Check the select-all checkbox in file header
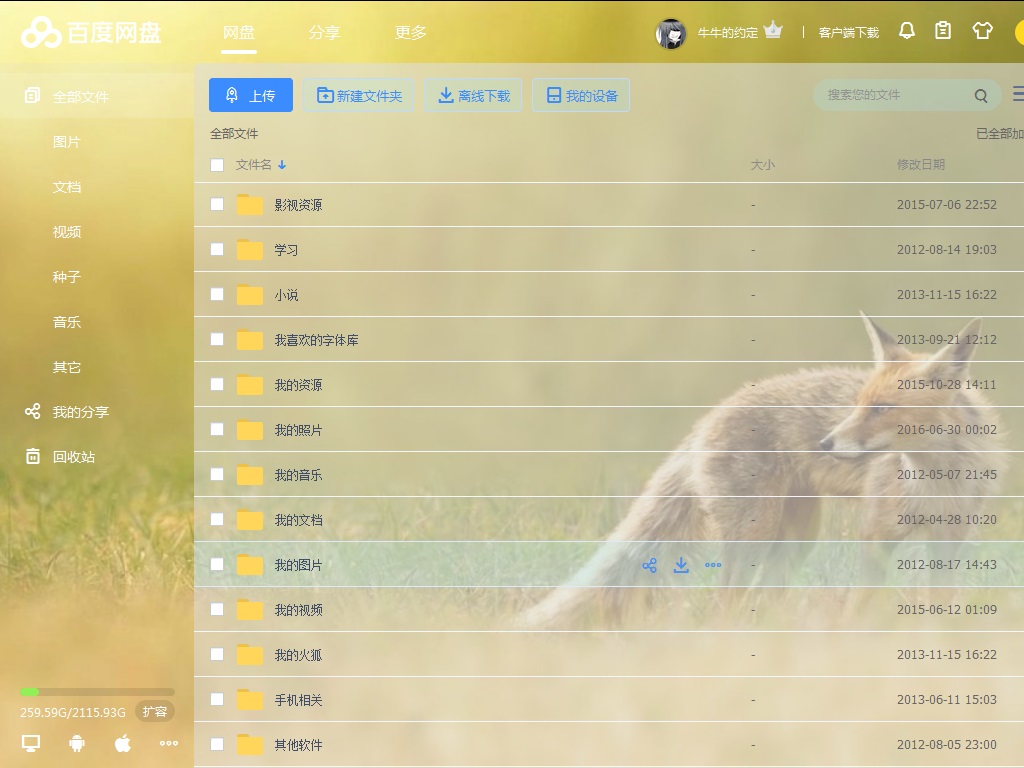Viewport: 1024px width, 768px height. tap(217, 165)
